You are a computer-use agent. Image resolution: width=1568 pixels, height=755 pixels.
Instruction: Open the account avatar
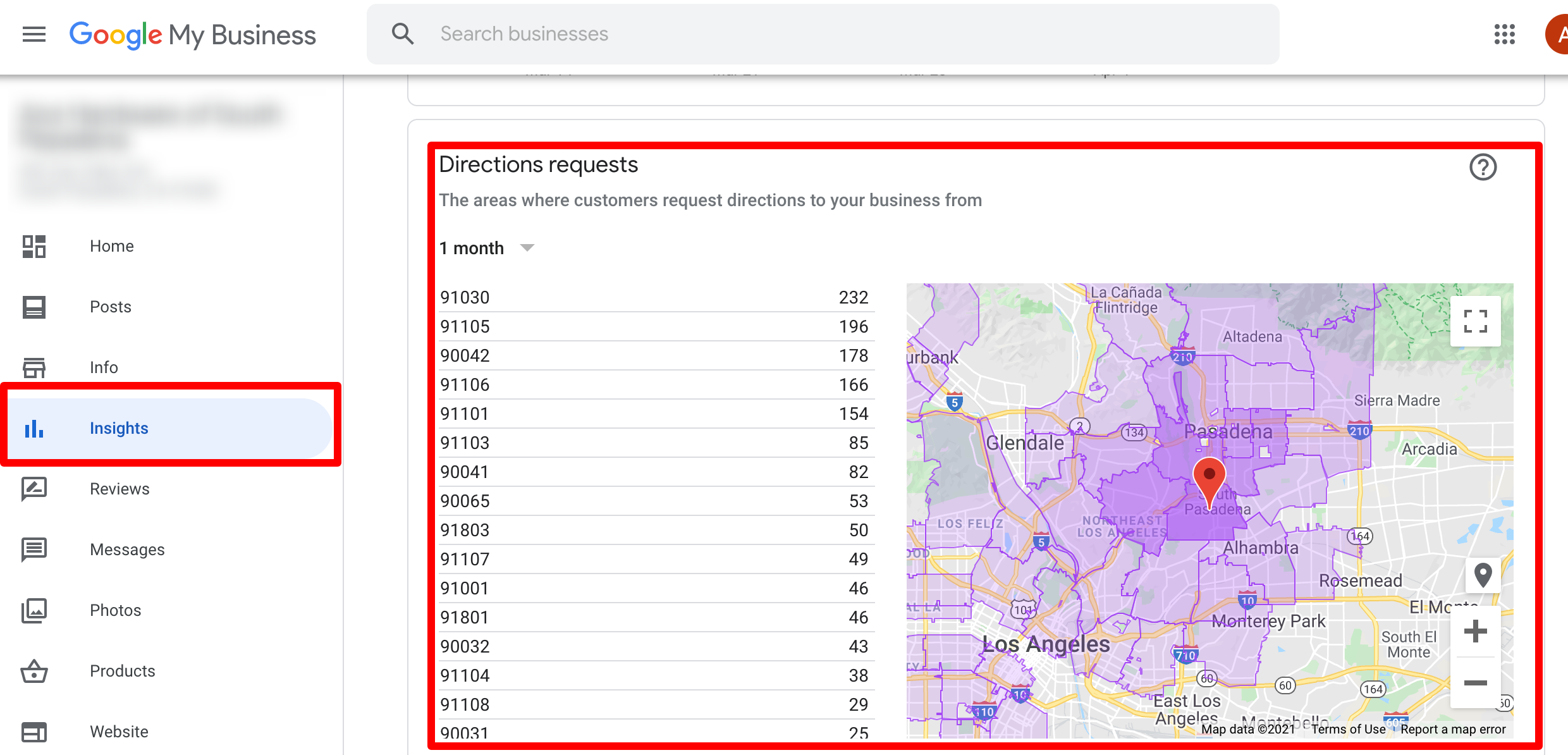(x=1558, y=34)
